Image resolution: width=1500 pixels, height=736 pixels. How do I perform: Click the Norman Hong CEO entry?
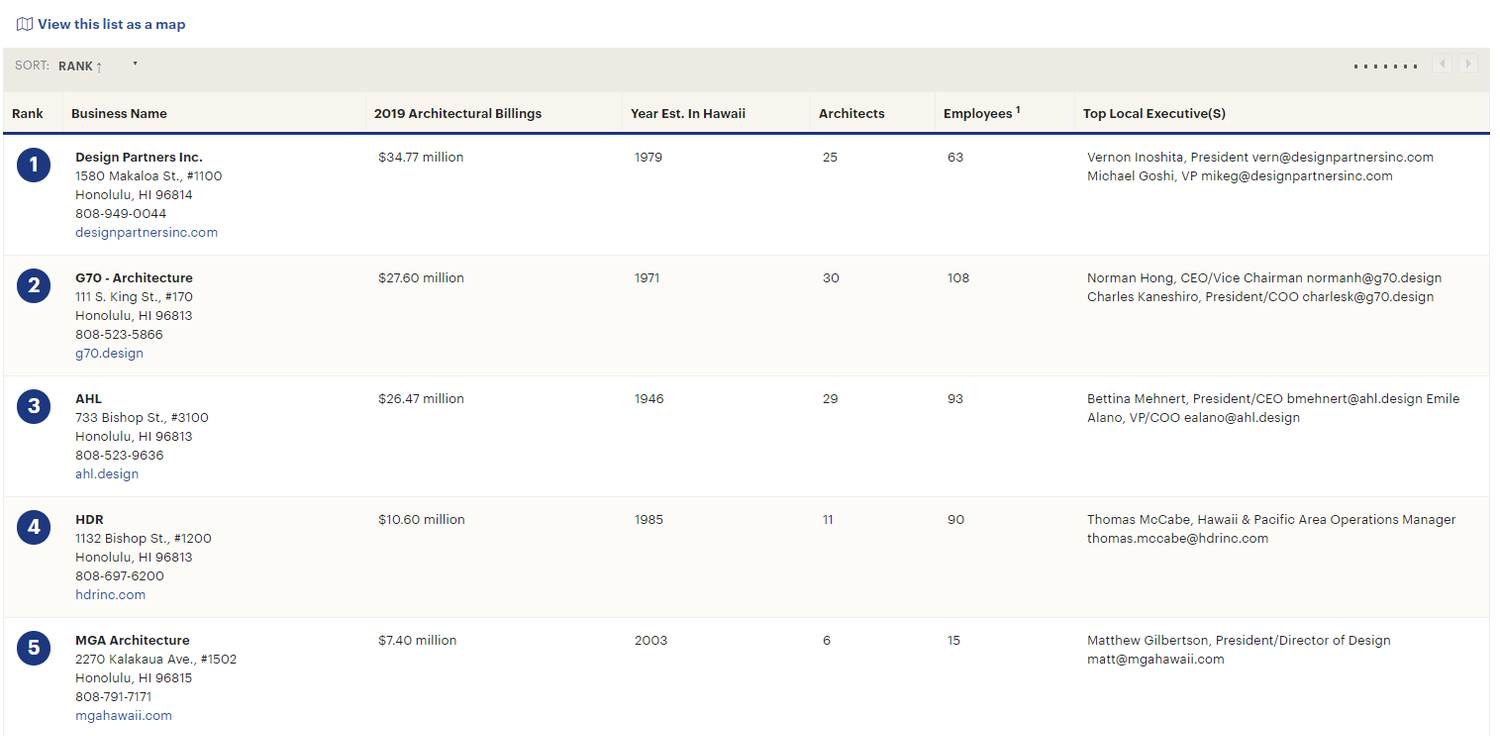click(1264, 278)
